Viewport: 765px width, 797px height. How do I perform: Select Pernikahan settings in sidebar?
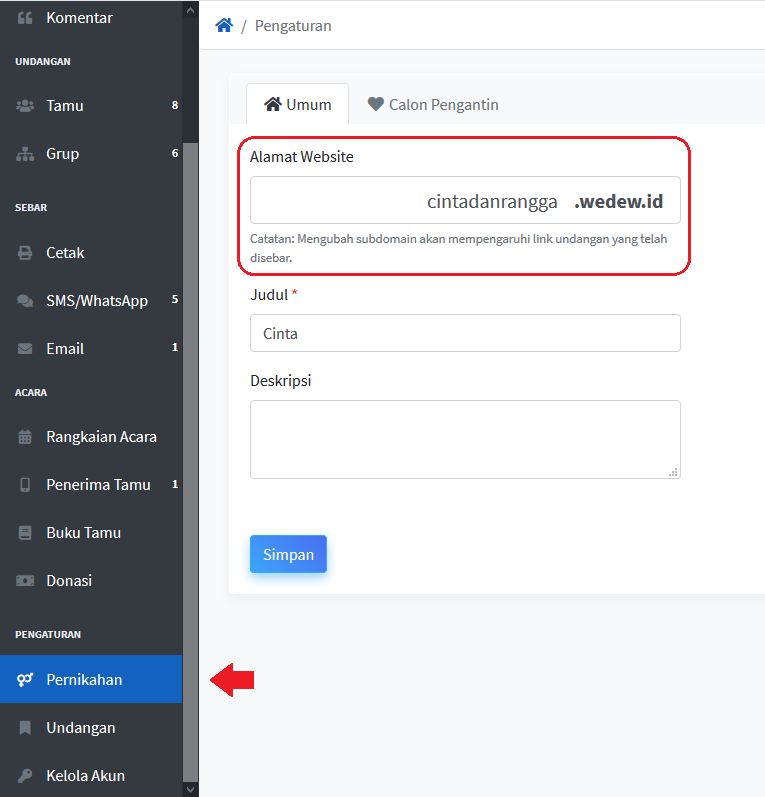(91, 680)
